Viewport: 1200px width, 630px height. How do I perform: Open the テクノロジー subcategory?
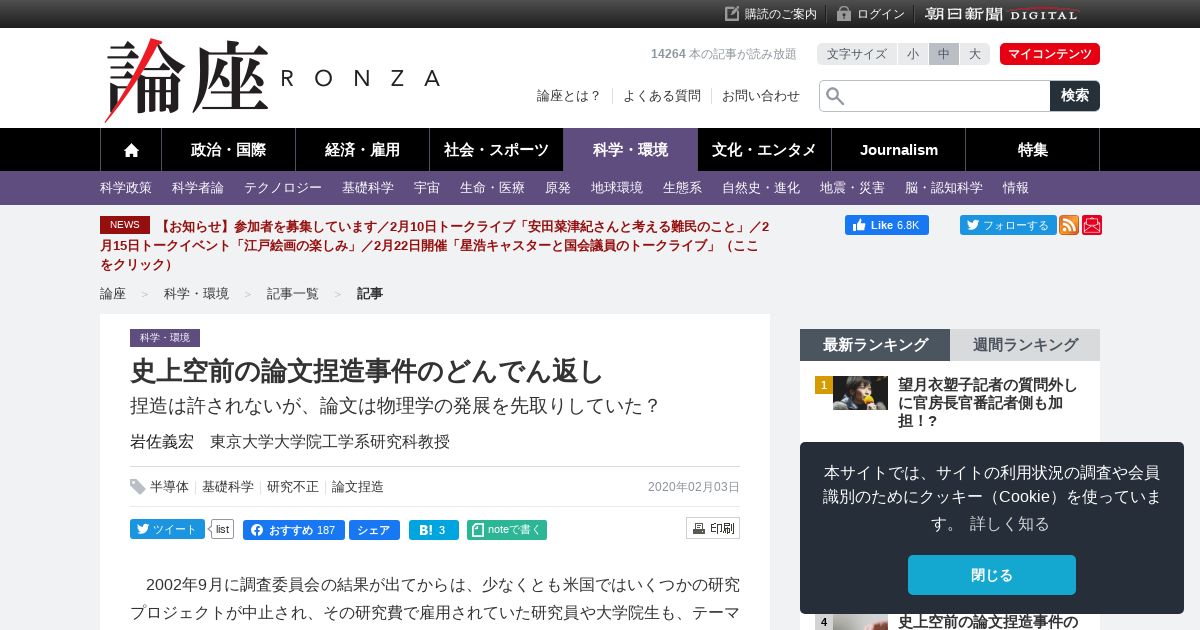tap(283, 188)
